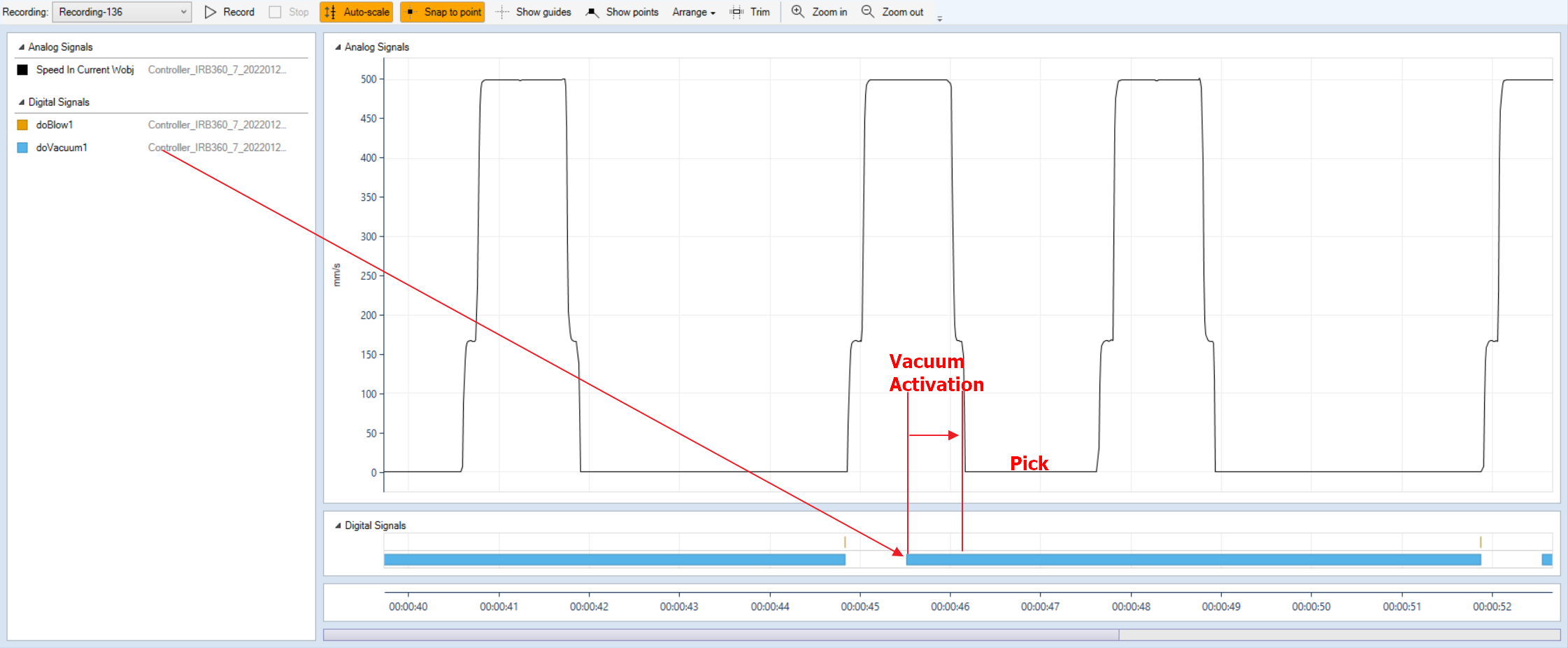Image resolution: width=1568 pixels, height=648 pixels.
Task: Collapse Digital Signals in the left panel
Action: pyautogui.click(x=21, y=102)
